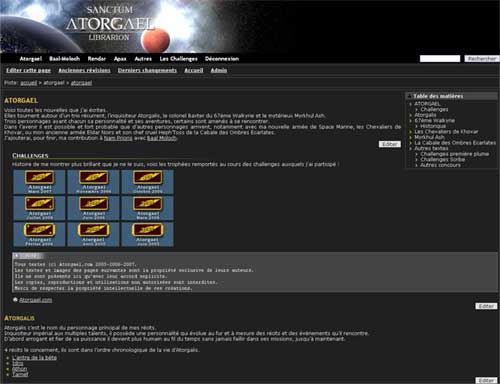Open Anciennes révisions link
The image size is (500, 384).
(x=84, y=70)
